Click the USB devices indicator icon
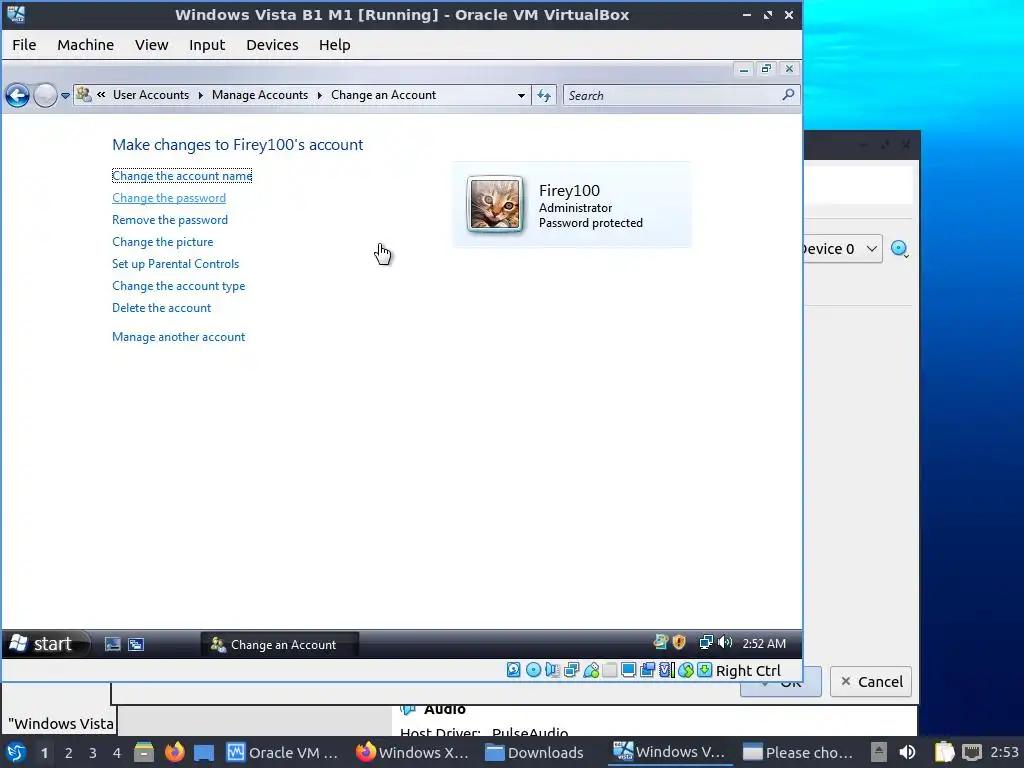 pyautogui.click(x=591, y=670)
